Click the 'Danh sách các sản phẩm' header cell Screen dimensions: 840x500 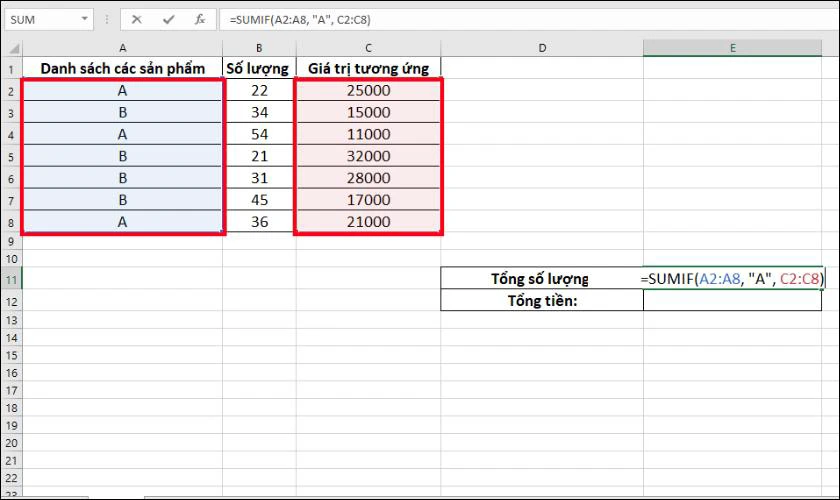pos(123,68)
